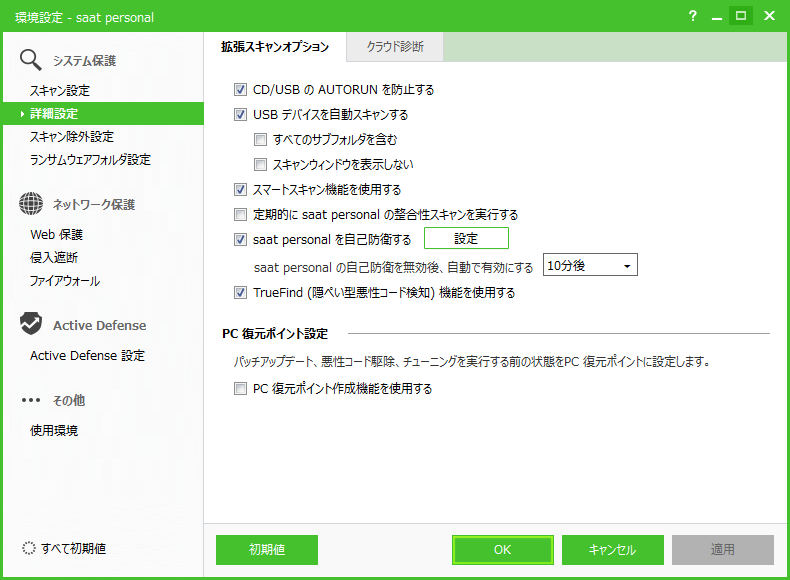Open スキャン設定 in the sidebar
790x580 pixels.
(60, 91)
